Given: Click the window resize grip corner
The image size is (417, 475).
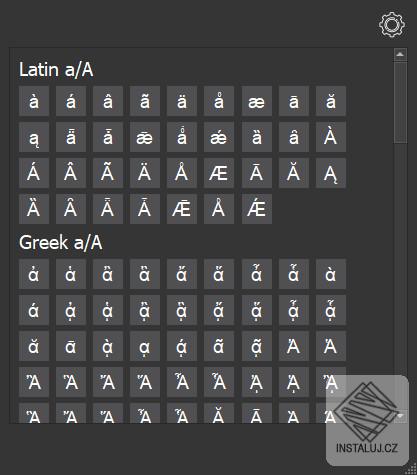Looking at the screenshot, I should click(x=412, y=471).
